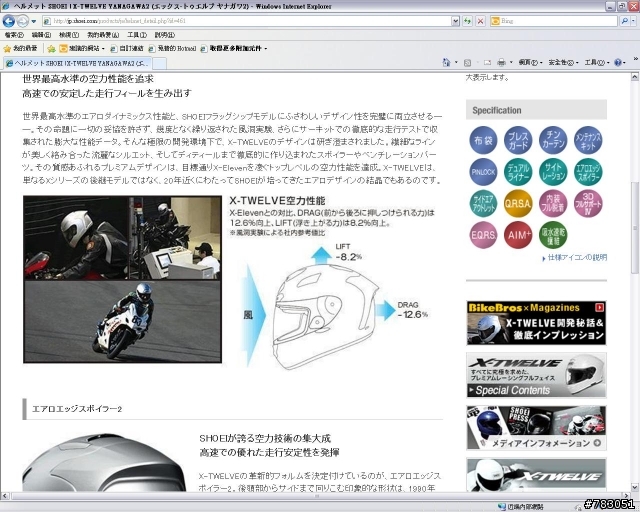This screenshot has height=512, width=640.
Task: Click the RSS feeds icon in command bar
Action: [468, 62]
